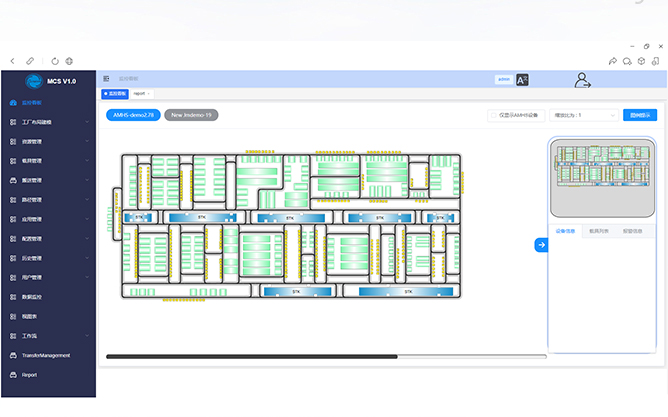Expand the 工厂布局建模 menu chevron

coord(87,122)
